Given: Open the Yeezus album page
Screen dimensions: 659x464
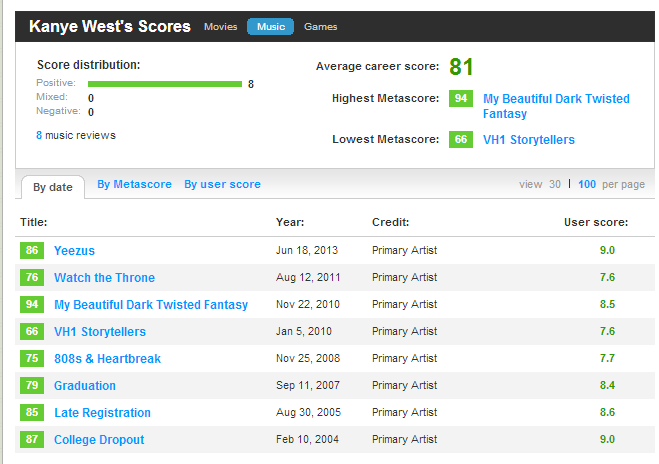Looking at the screenshot, I should coord(74,250).
